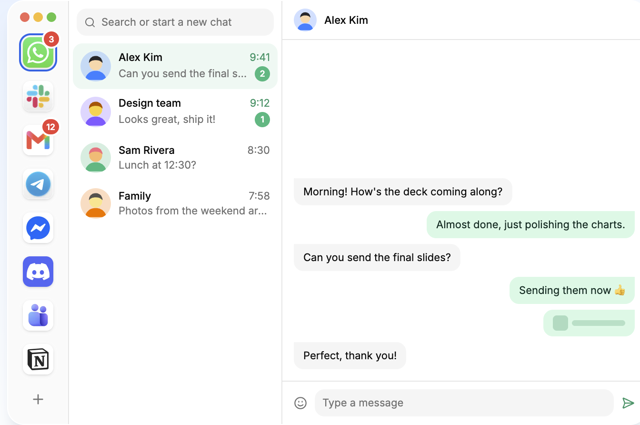
Task: Open the Design team conversation
Action: click(175, 111)
